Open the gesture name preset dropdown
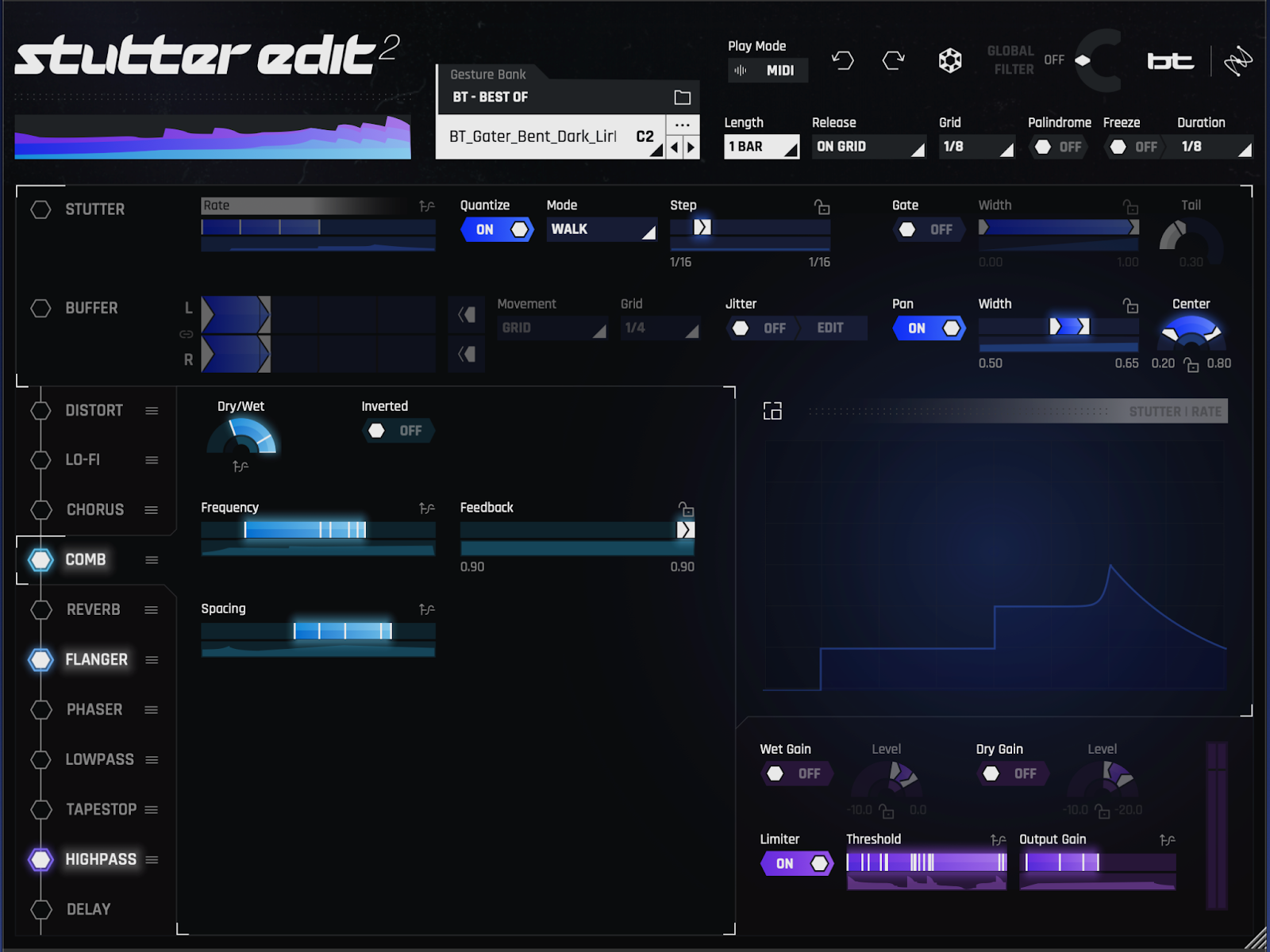 [x=551, y=136]
